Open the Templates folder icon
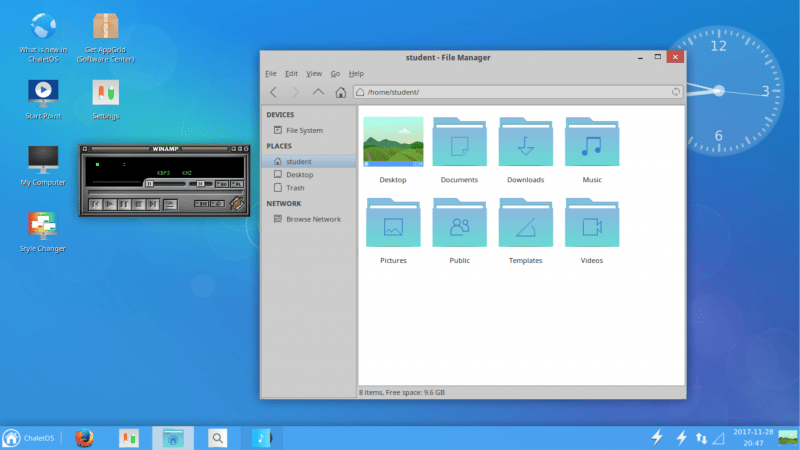 pos(525,224)
